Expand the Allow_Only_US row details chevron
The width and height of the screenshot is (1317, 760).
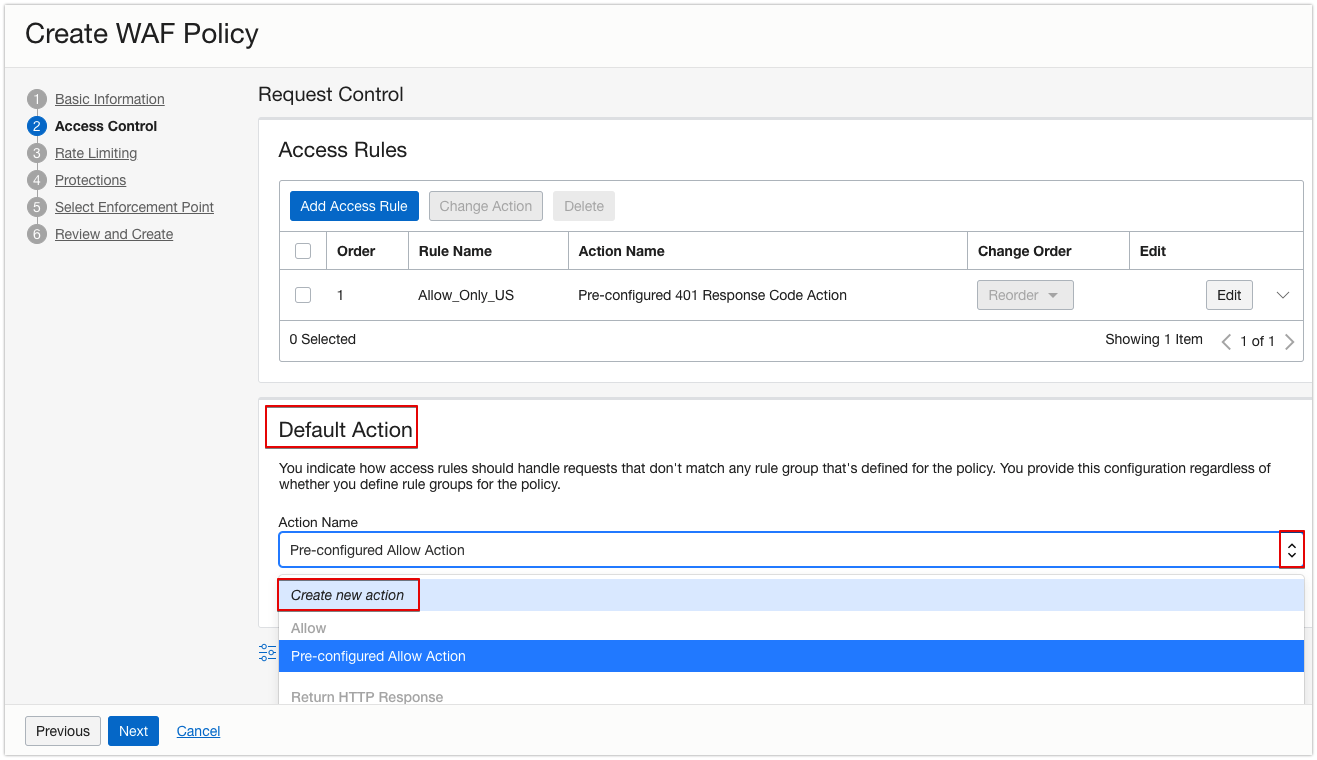coord(1284,295)
